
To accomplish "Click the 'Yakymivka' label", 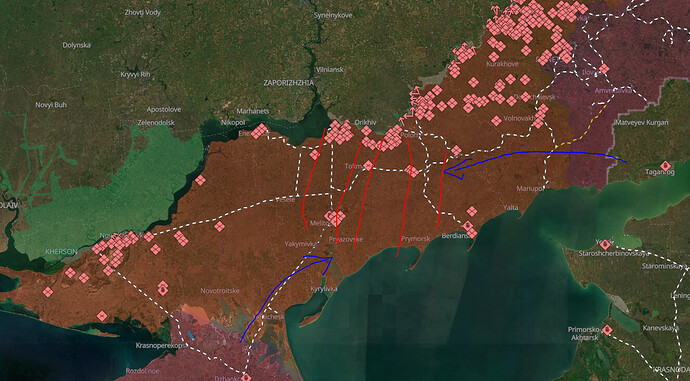I will pyautogui.click(x=301, y=244).
